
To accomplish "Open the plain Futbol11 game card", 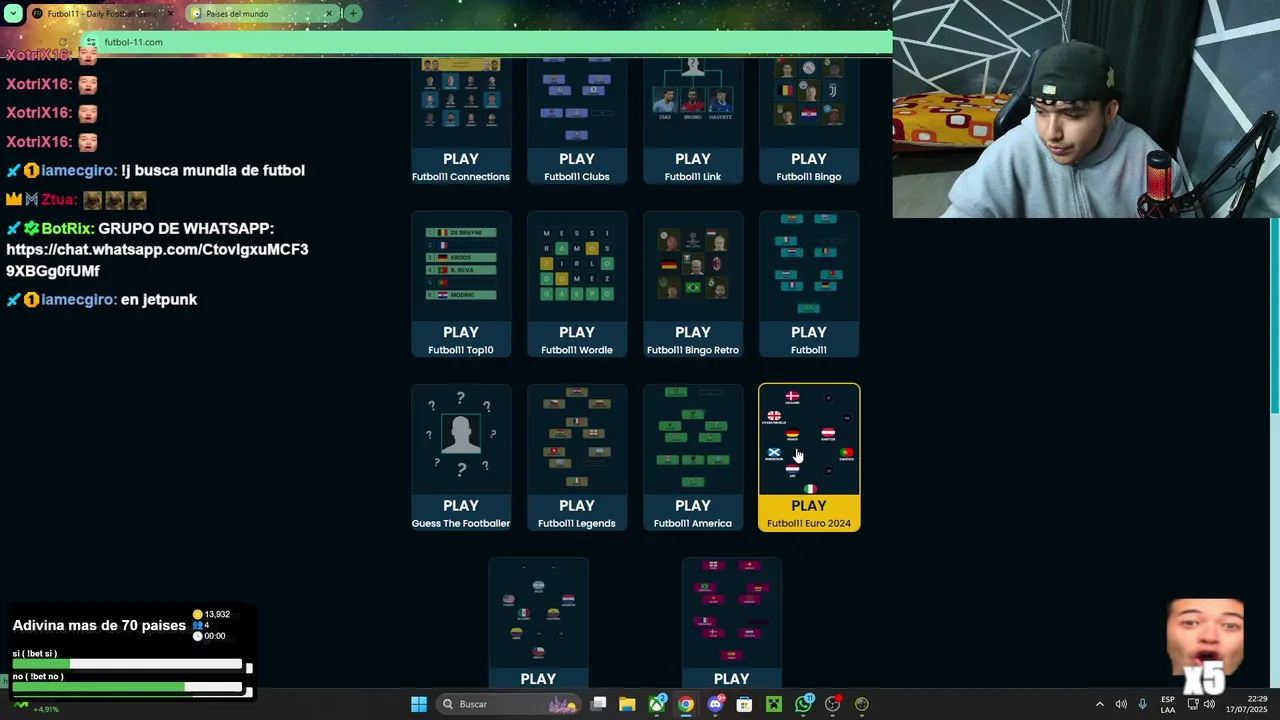I will pyautogui.click(x=809, y=284).
